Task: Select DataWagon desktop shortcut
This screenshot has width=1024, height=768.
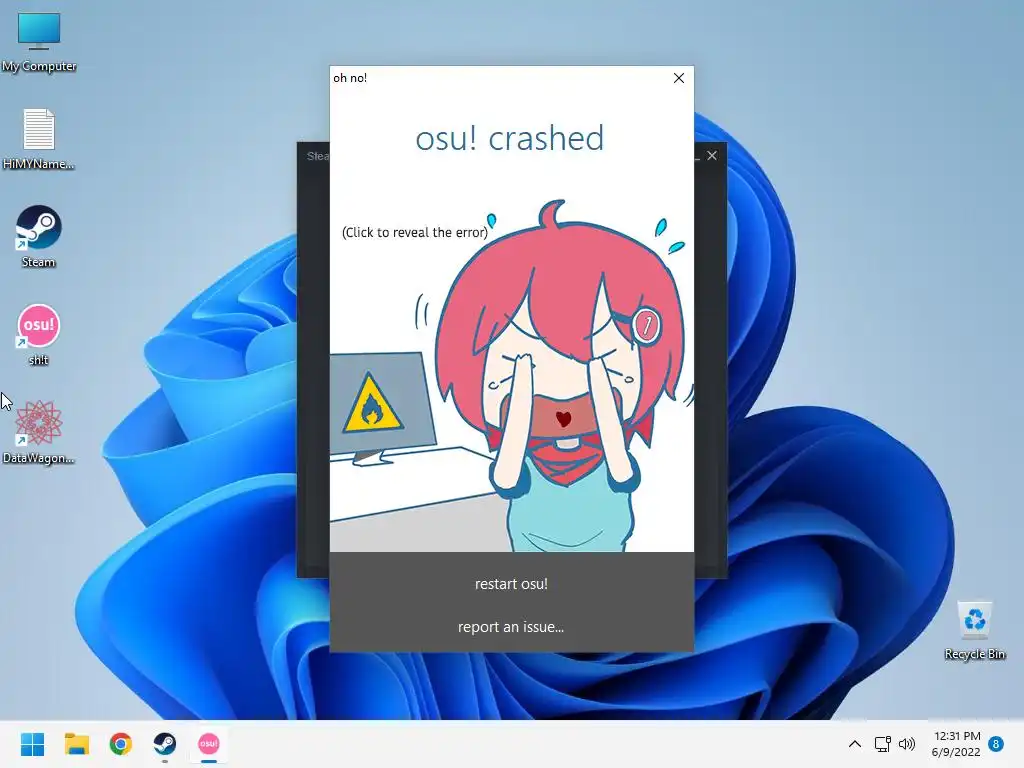Action: (39, 432)
